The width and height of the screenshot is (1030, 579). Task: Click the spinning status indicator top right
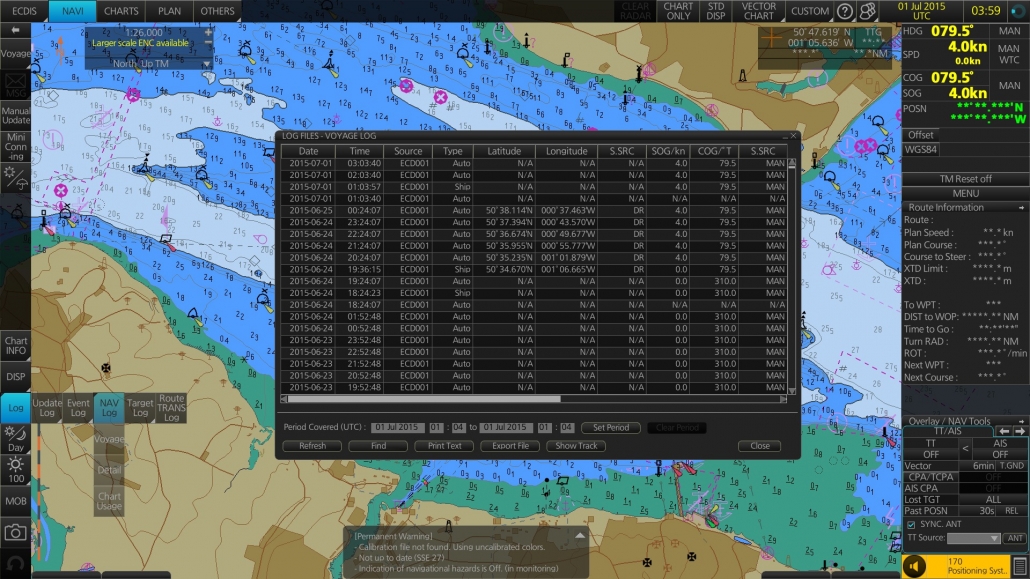point(1017,11)
